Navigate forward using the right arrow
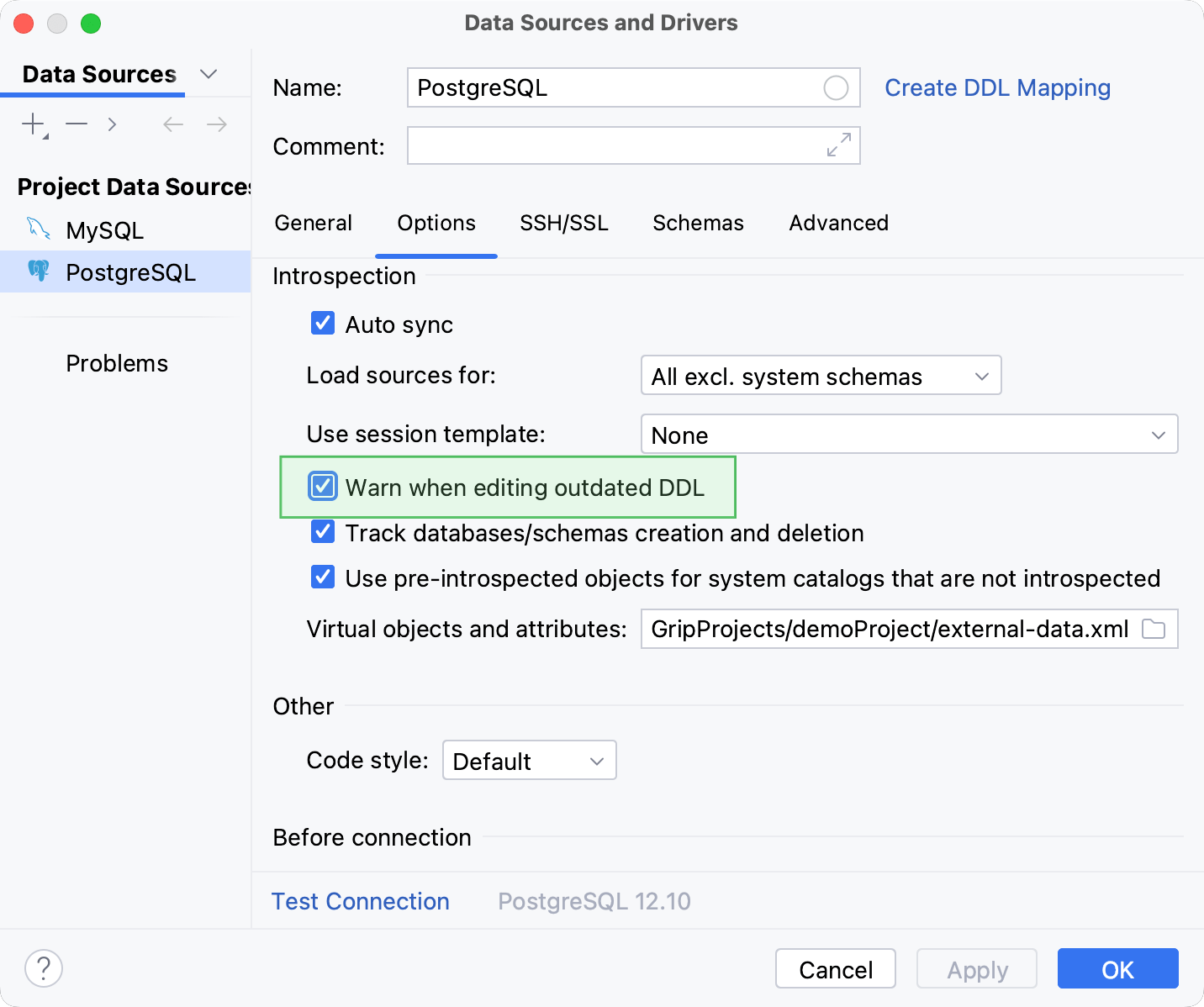The width and height of the screenshot is (1204, 1007). pos(216,124)
